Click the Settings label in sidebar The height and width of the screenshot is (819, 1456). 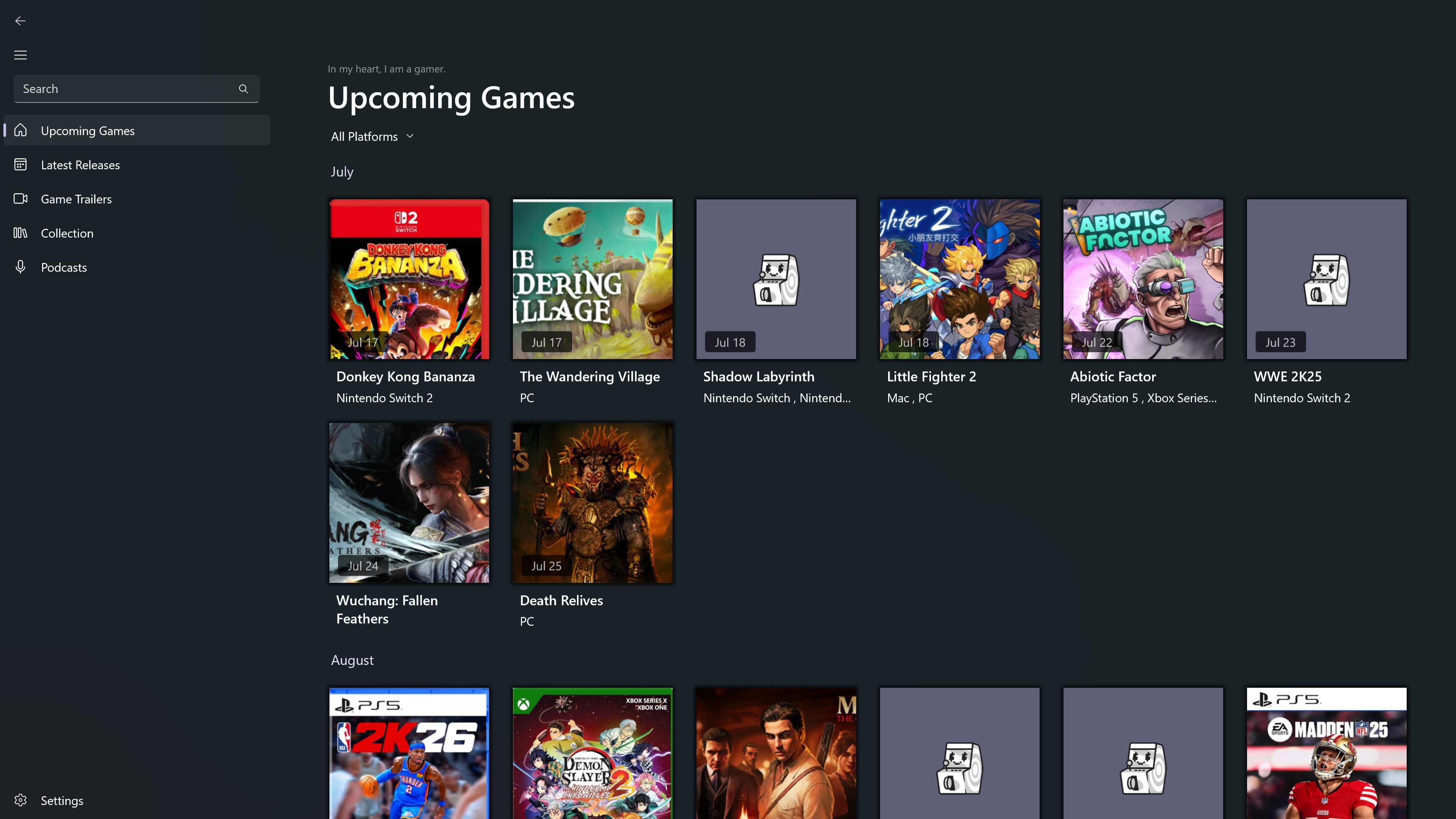point(62,800)
